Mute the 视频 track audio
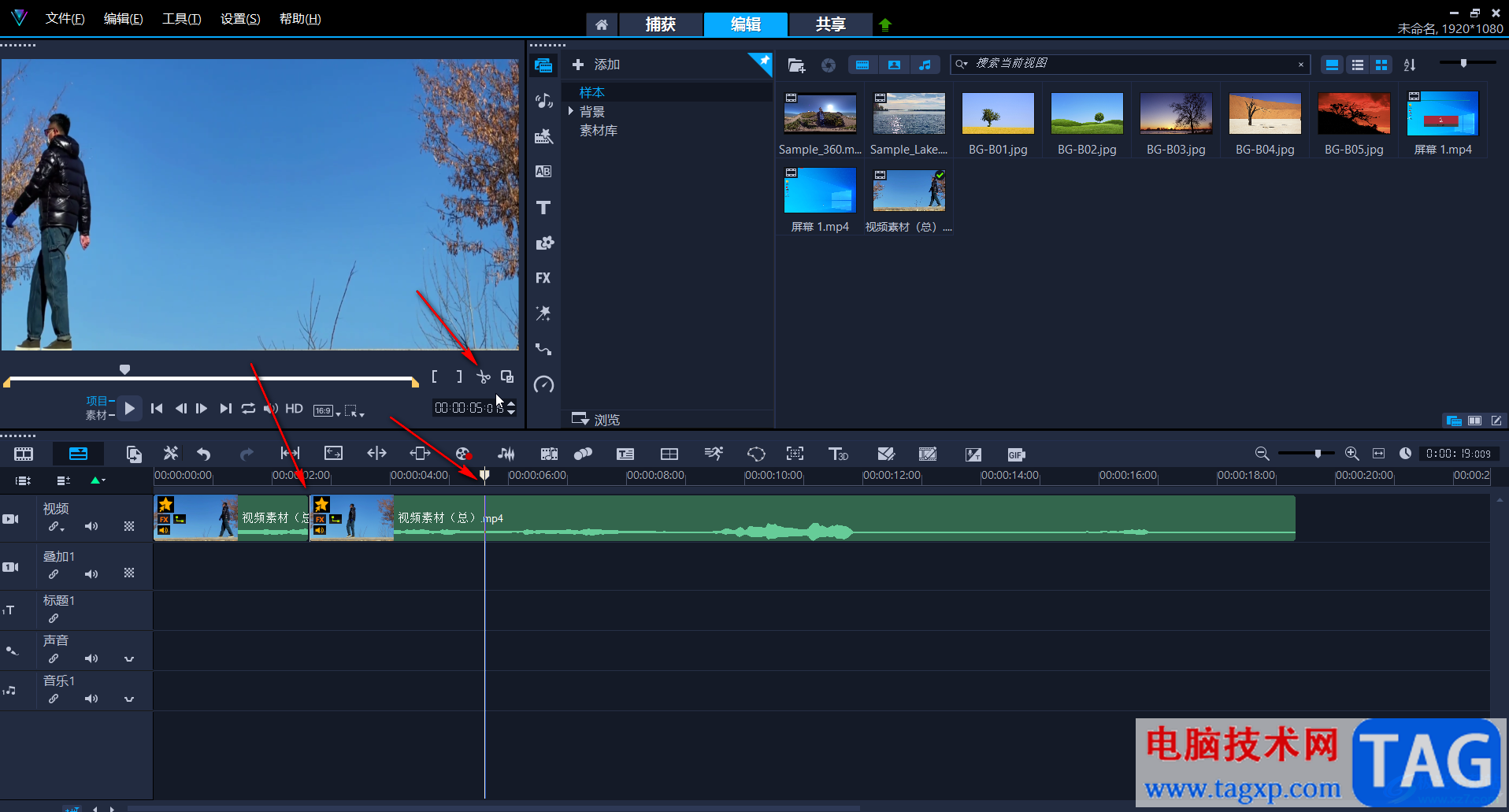Image resolution: width=1509 pixels, height=812 pixels. (92, 526)
